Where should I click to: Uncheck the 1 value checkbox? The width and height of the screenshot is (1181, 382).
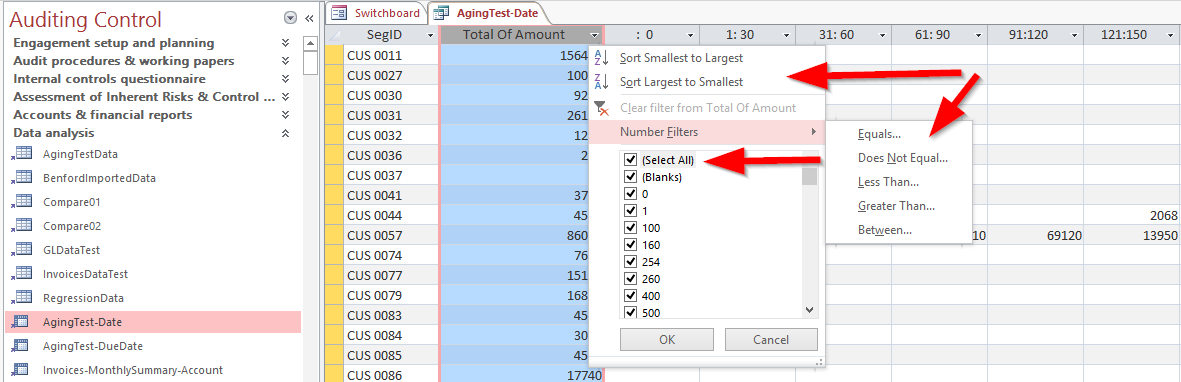[630, 211]
